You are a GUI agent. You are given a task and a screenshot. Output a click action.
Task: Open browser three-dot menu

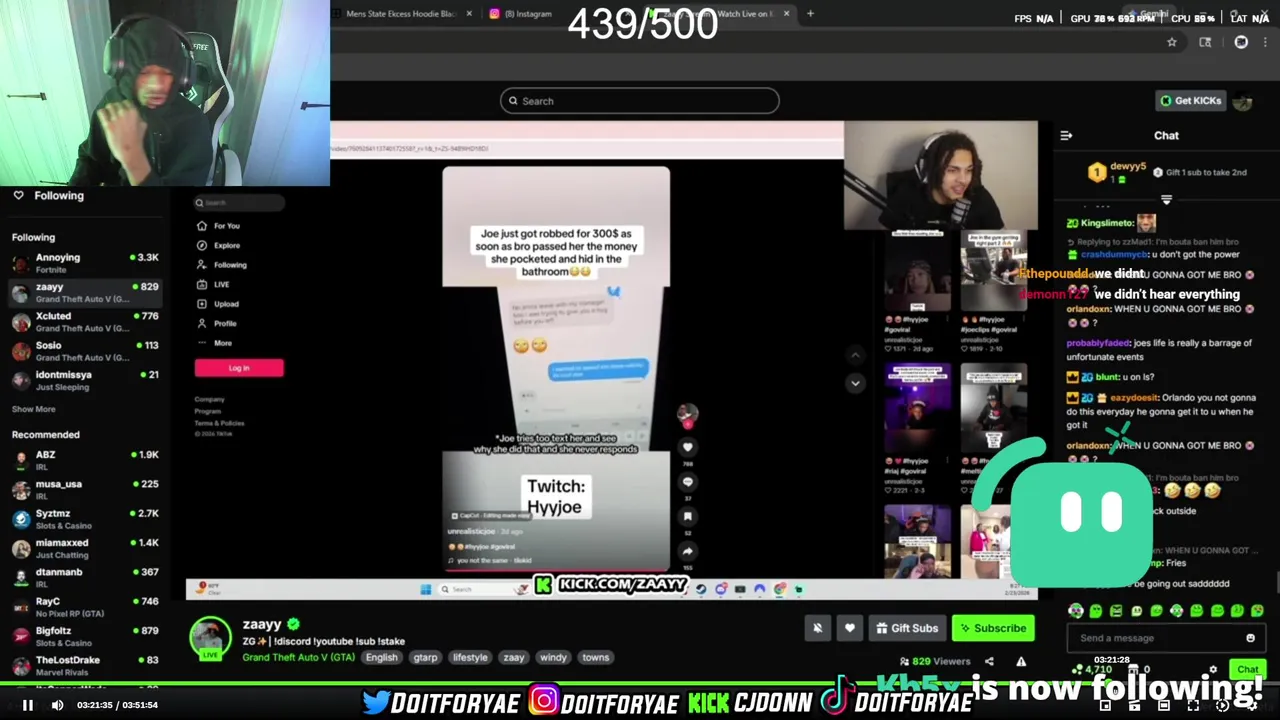pyautogui.click(x=1265, y=42)
